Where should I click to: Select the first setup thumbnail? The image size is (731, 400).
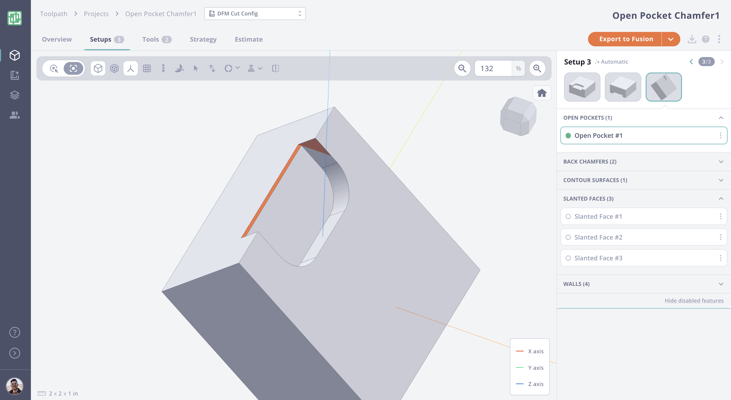[582, 87]
